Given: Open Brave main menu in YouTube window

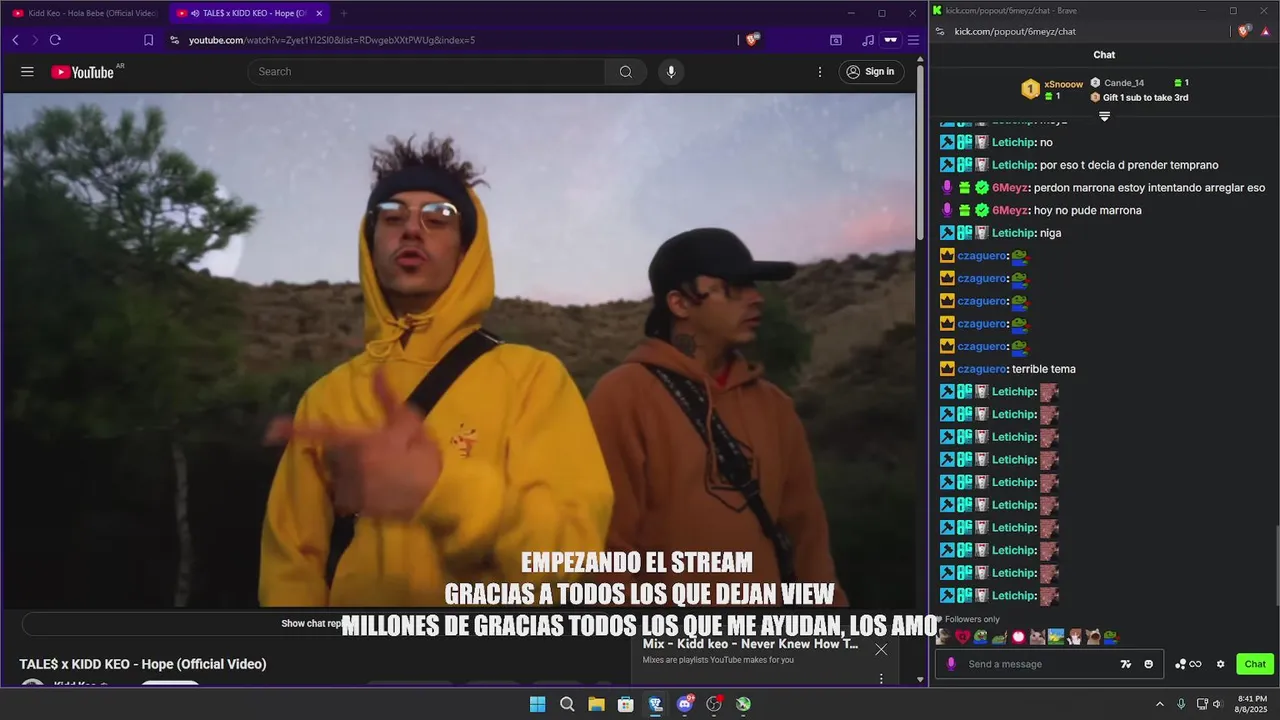Looking at the screenshot, I should pyautogui.click(x=913, y=40).
